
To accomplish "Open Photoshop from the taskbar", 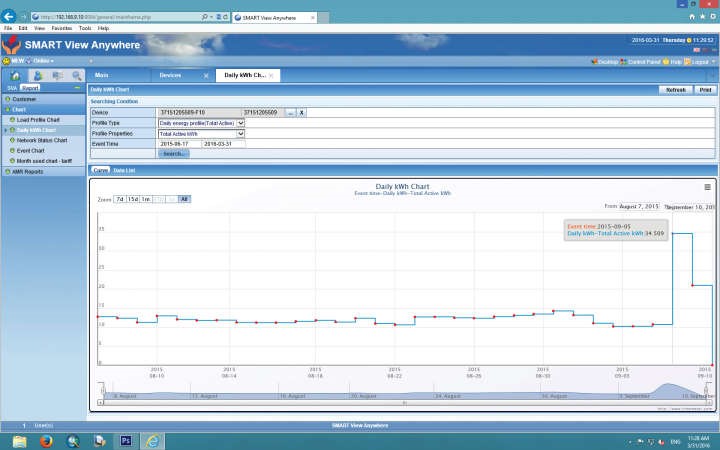I will click(x=126, y=442).
